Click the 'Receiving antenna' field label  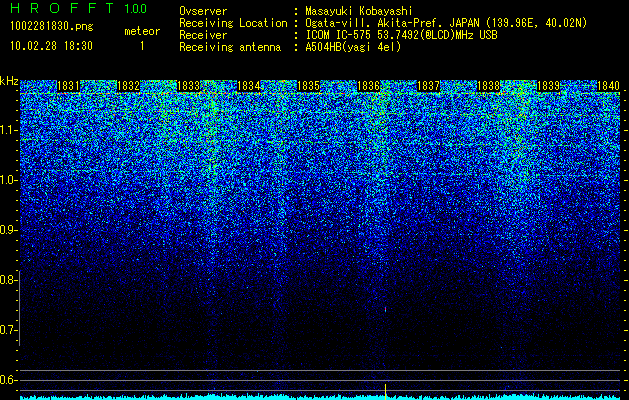(230, 47)
